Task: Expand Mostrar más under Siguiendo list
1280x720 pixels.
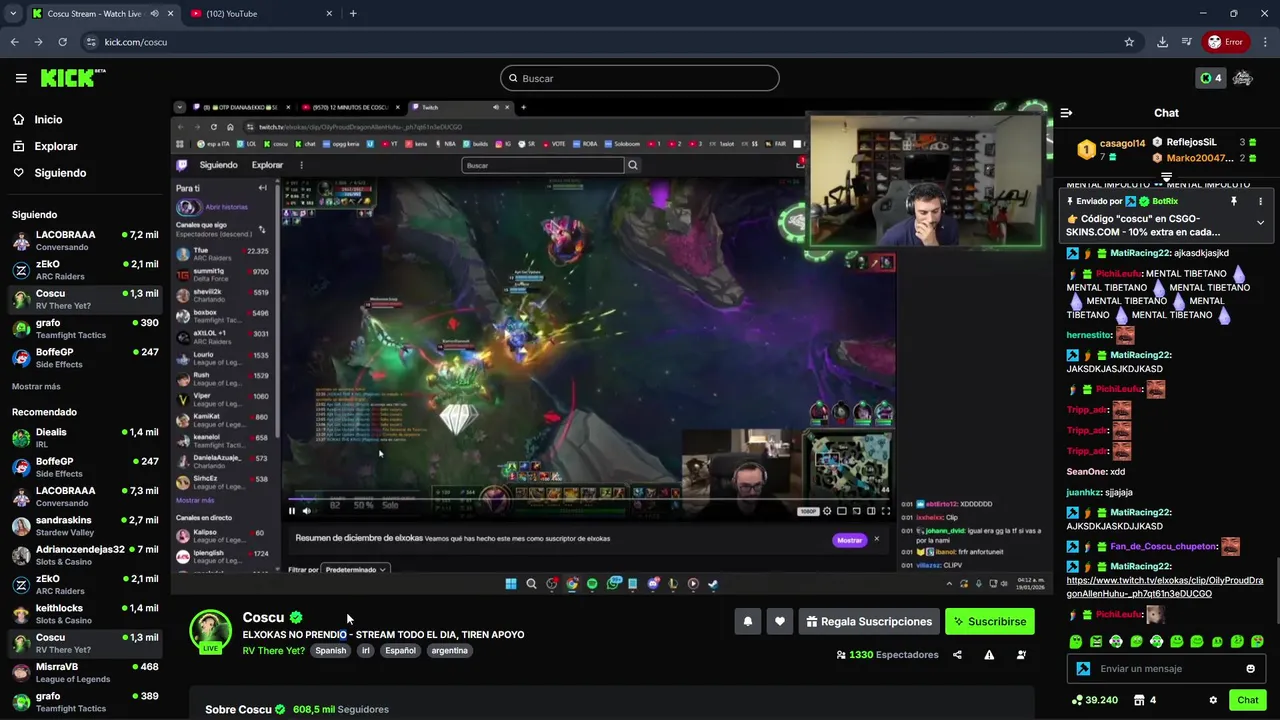Action: coord(36,387)
